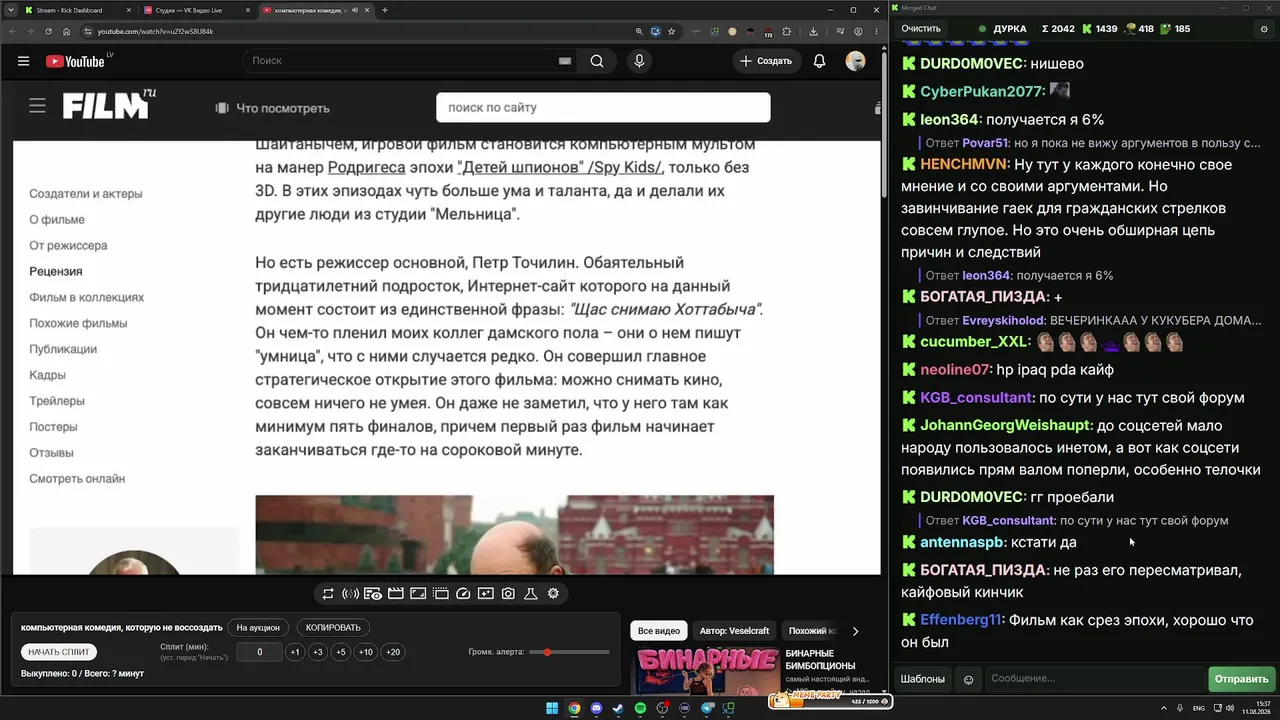Switch to the Stream - Kick Dashboard tab
This screenshot has width=1280, height=720.
point(78,10)
